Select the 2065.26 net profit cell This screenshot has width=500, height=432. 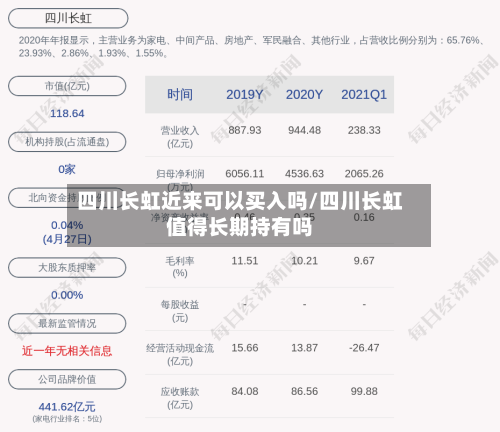(364, 174)
